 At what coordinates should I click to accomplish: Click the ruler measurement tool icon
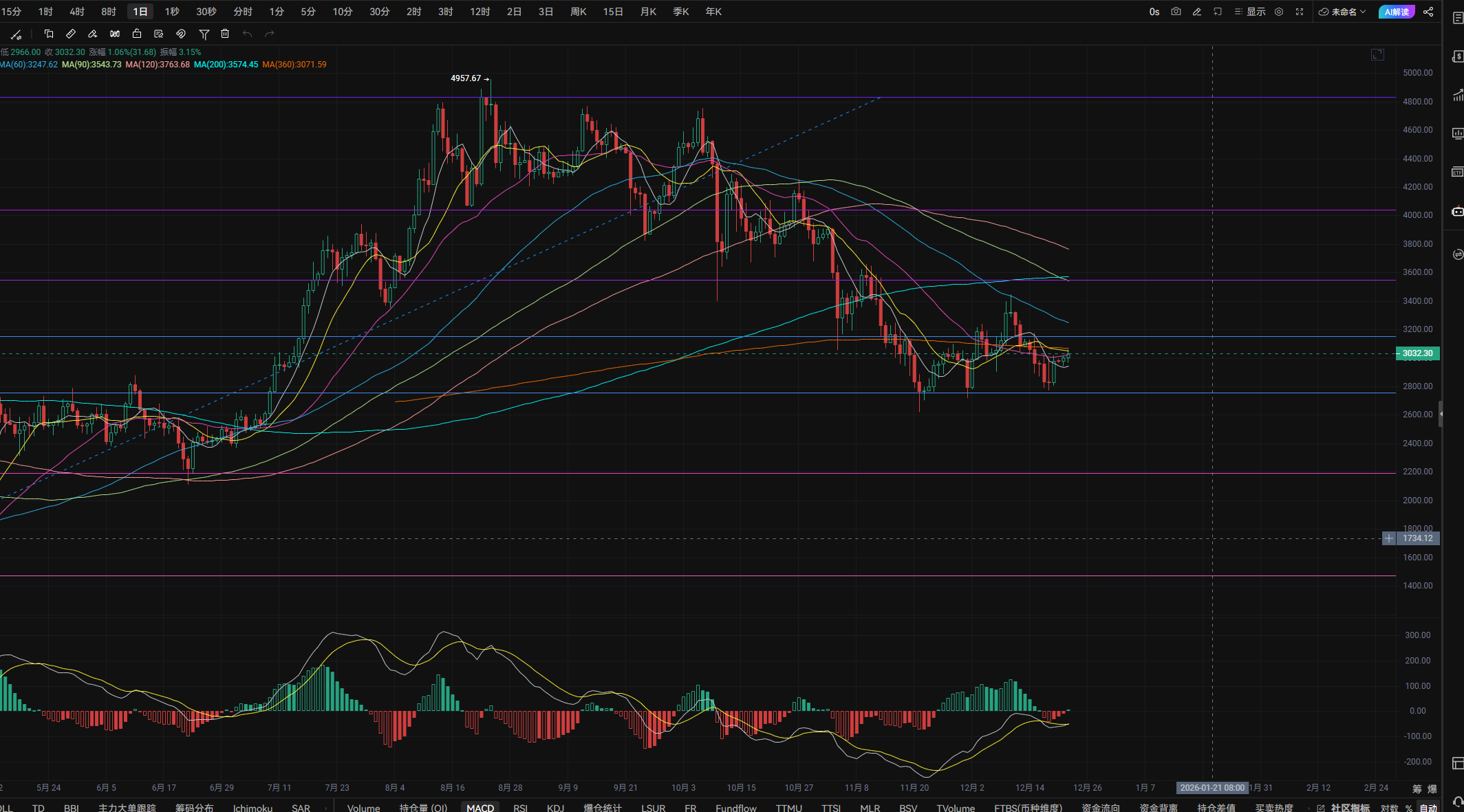click(x=71, y=34)
